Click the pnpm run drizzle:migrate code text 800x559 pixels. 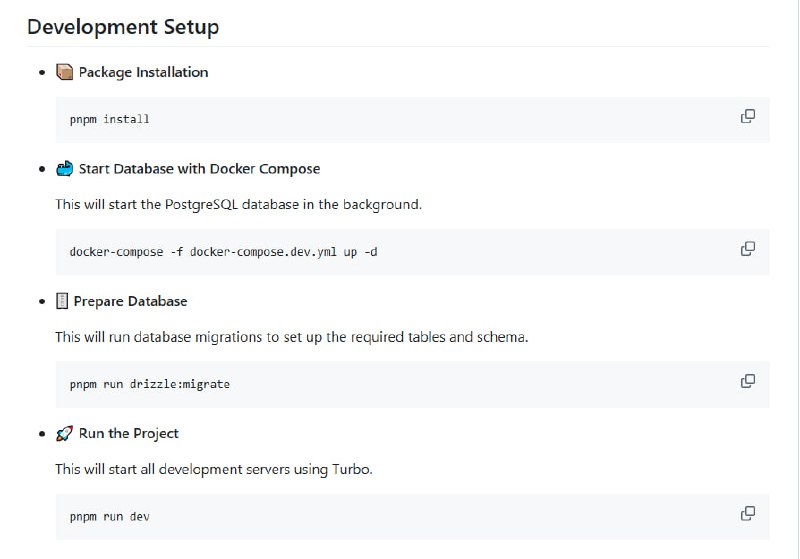(149, 384)
